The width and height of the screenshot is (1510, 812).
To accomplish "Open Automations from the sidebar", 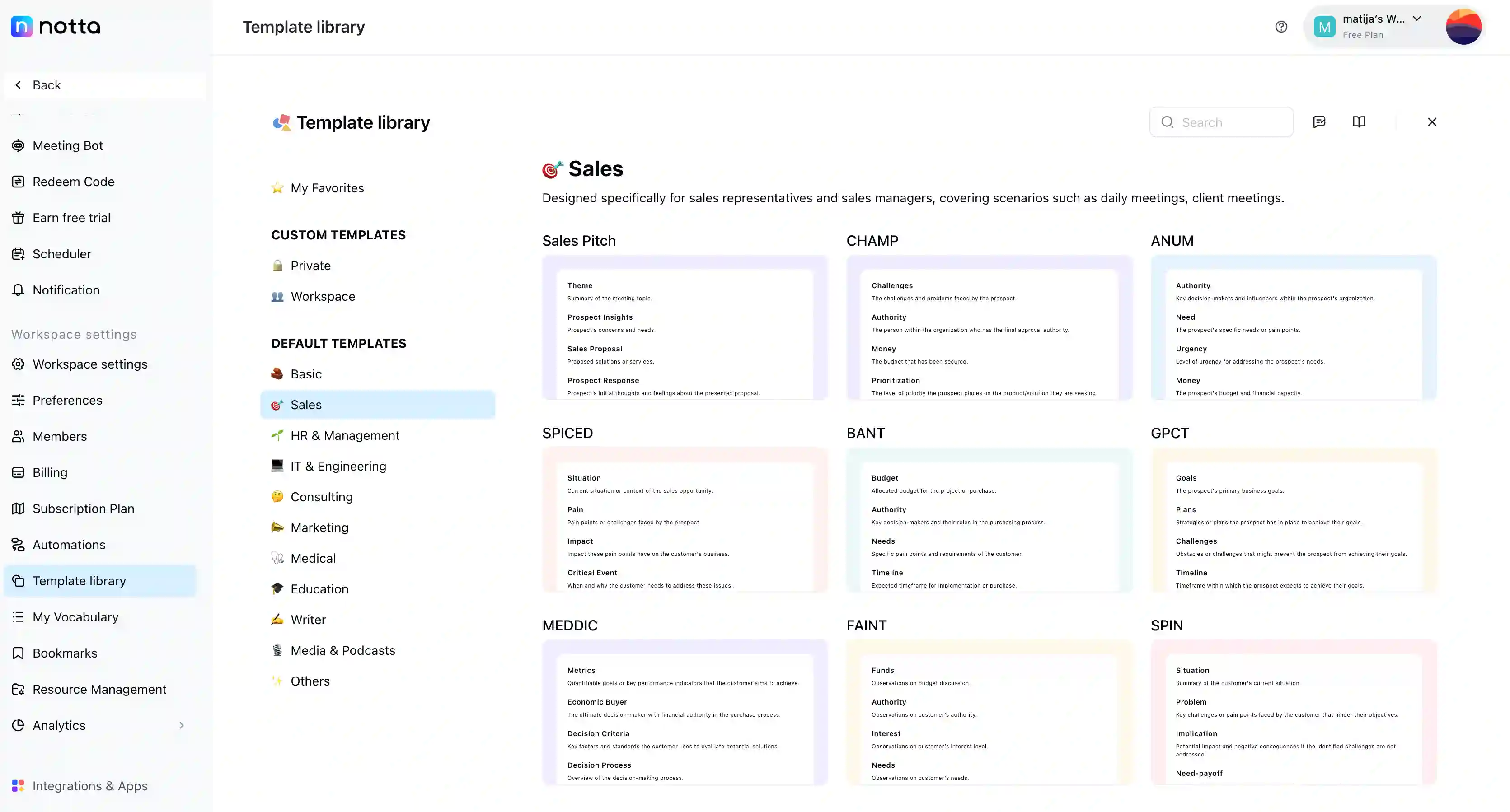I will pyautogui.click(x=69, y=544).
